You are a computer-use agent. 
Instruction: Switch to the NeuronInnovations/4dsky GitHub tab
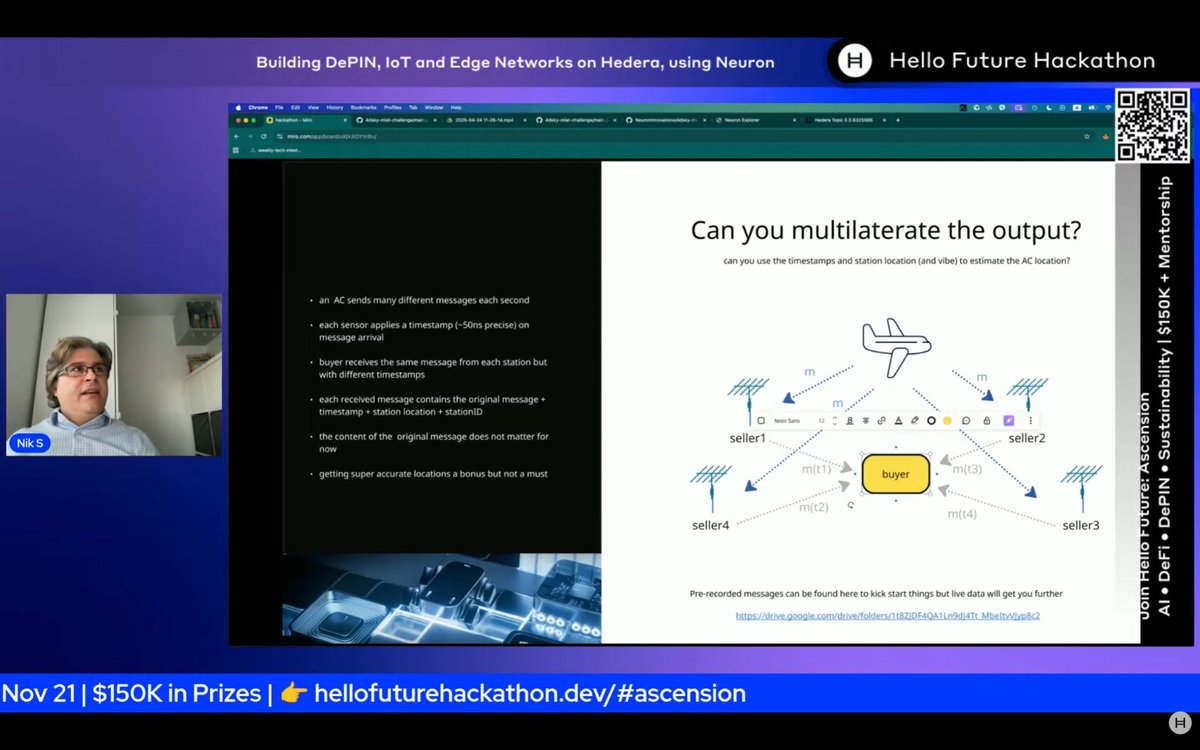[665, 120]
